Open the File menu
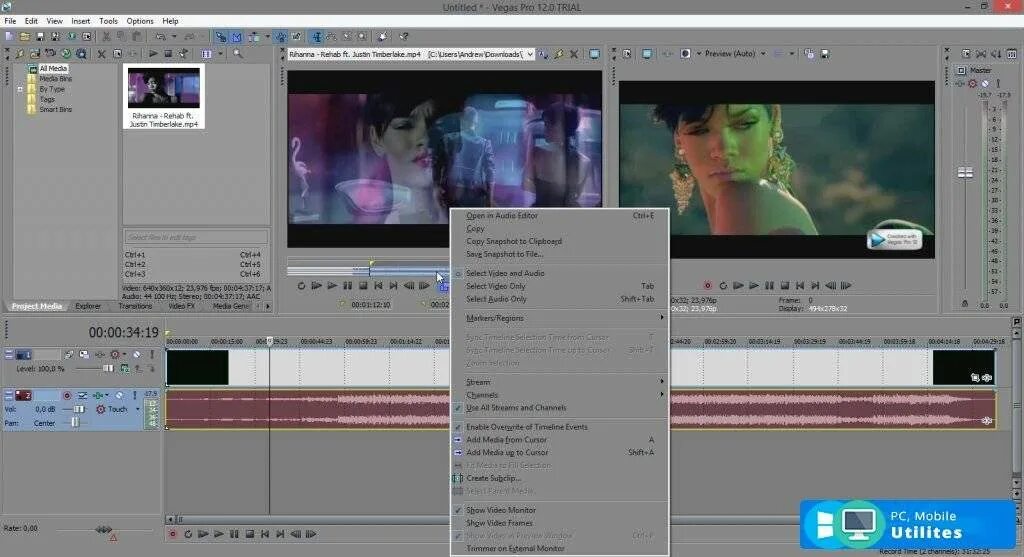Screen dimensions: 1024x557 click(x=10, y=21)
